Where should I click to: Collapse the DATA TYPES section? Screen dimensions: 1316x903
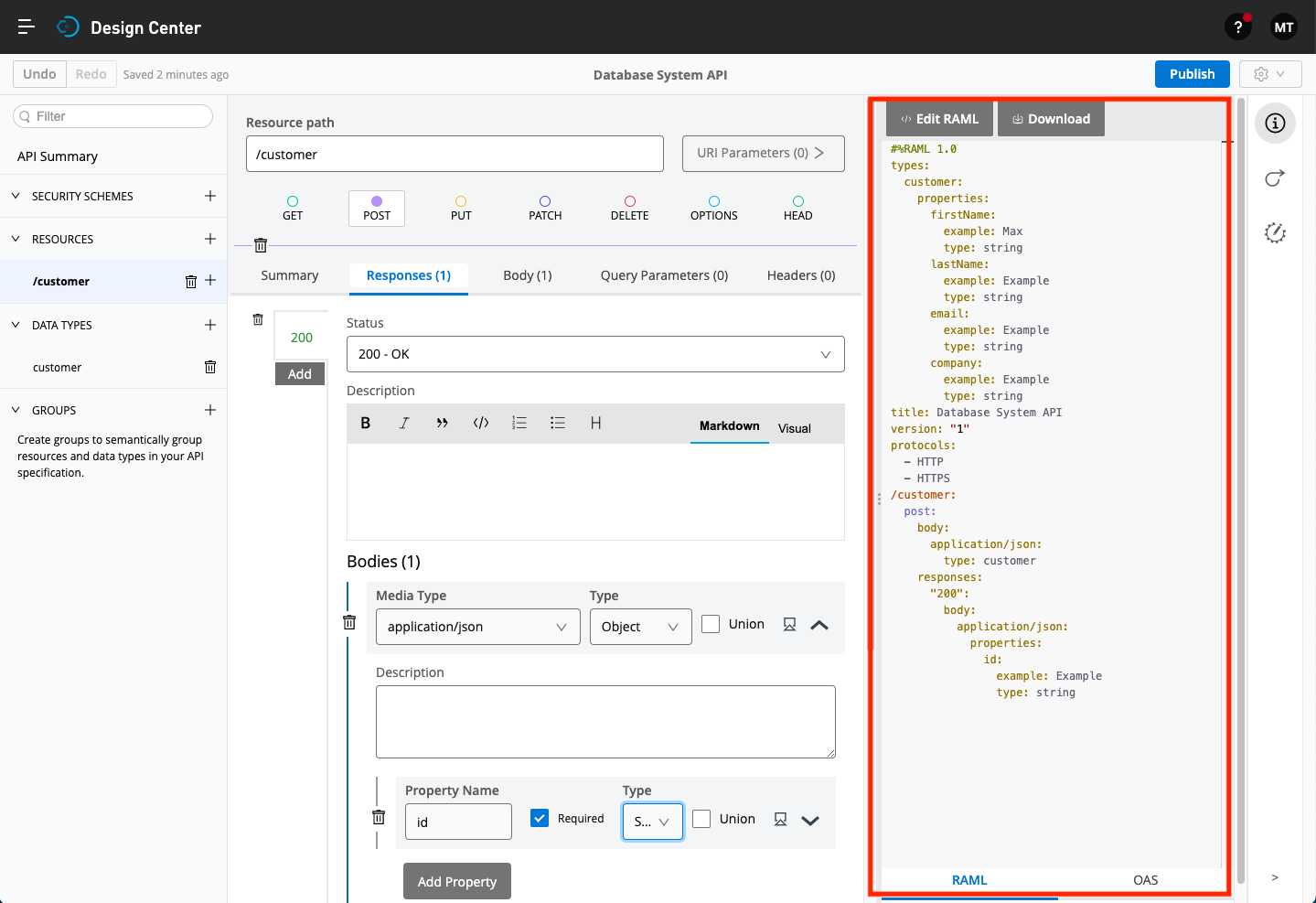point(16,325)
